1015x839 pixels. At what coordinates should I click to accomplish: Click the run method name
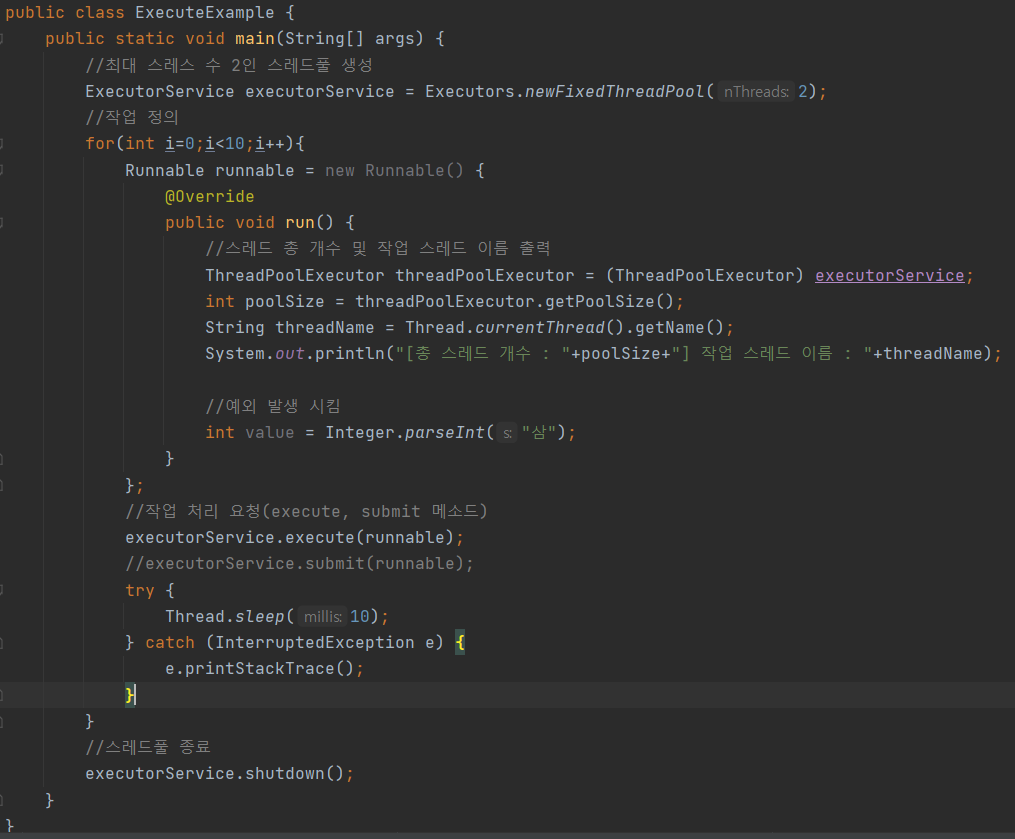300,222
